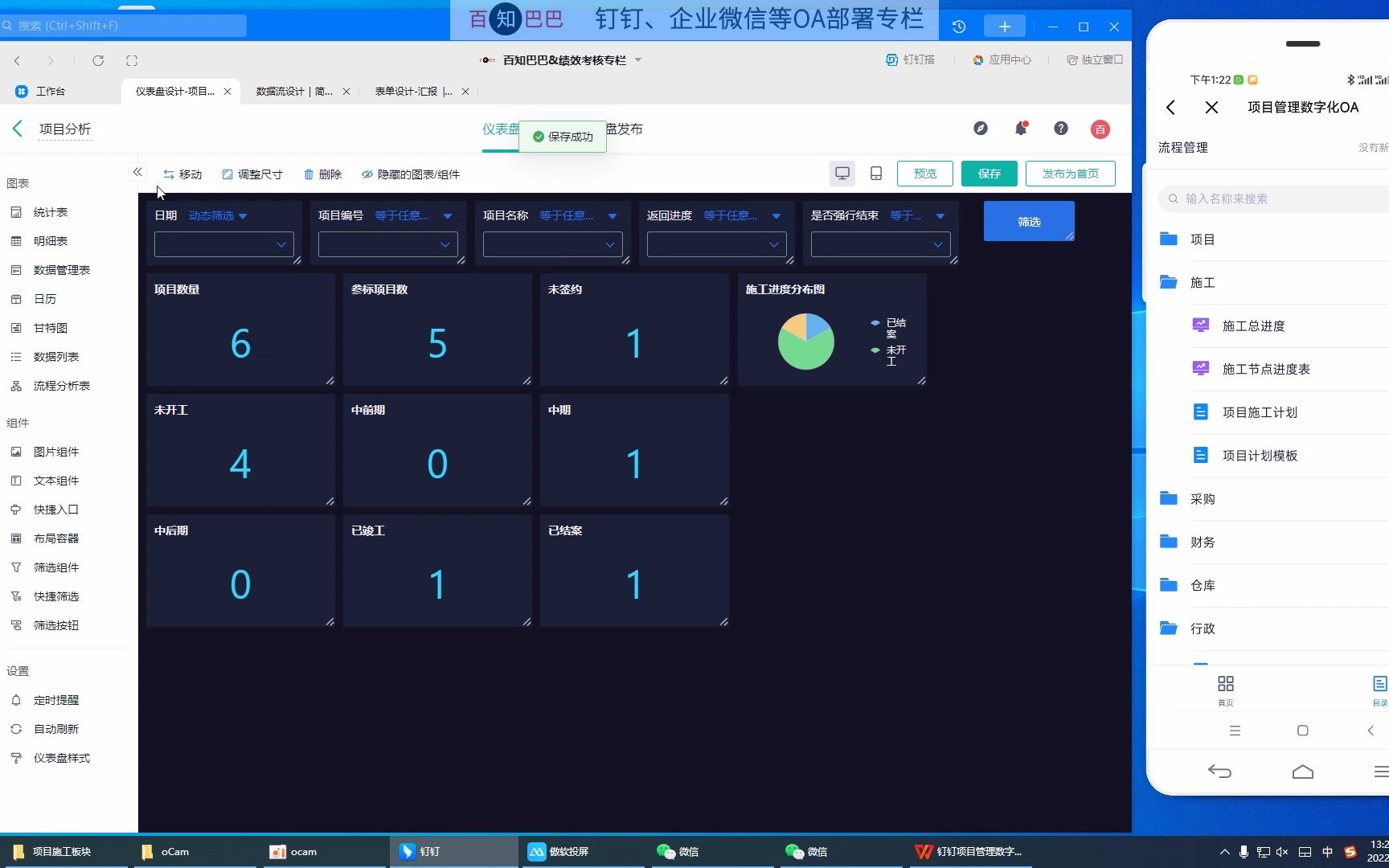Click the 已结案 legend color marker
Screen dimensions: 1389x868
(x=875, y=323)
